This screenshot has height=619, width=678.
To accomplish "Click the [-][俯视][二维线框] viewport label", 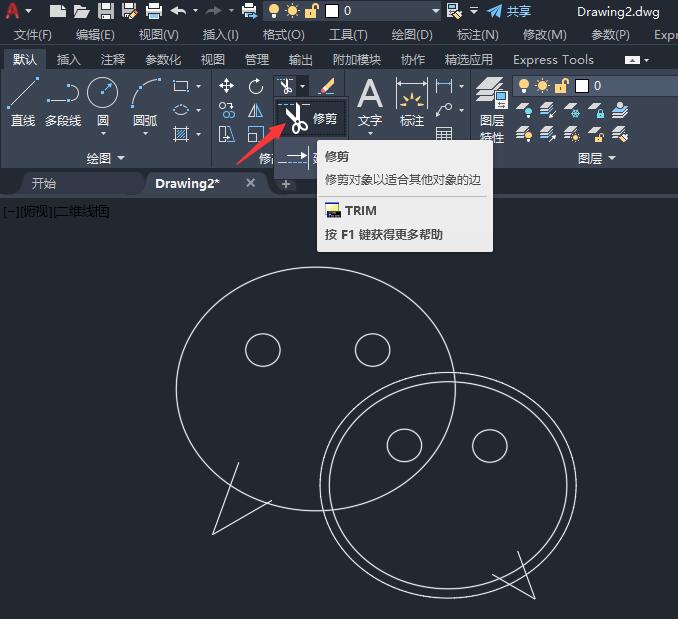I will [x=56, y=211].
